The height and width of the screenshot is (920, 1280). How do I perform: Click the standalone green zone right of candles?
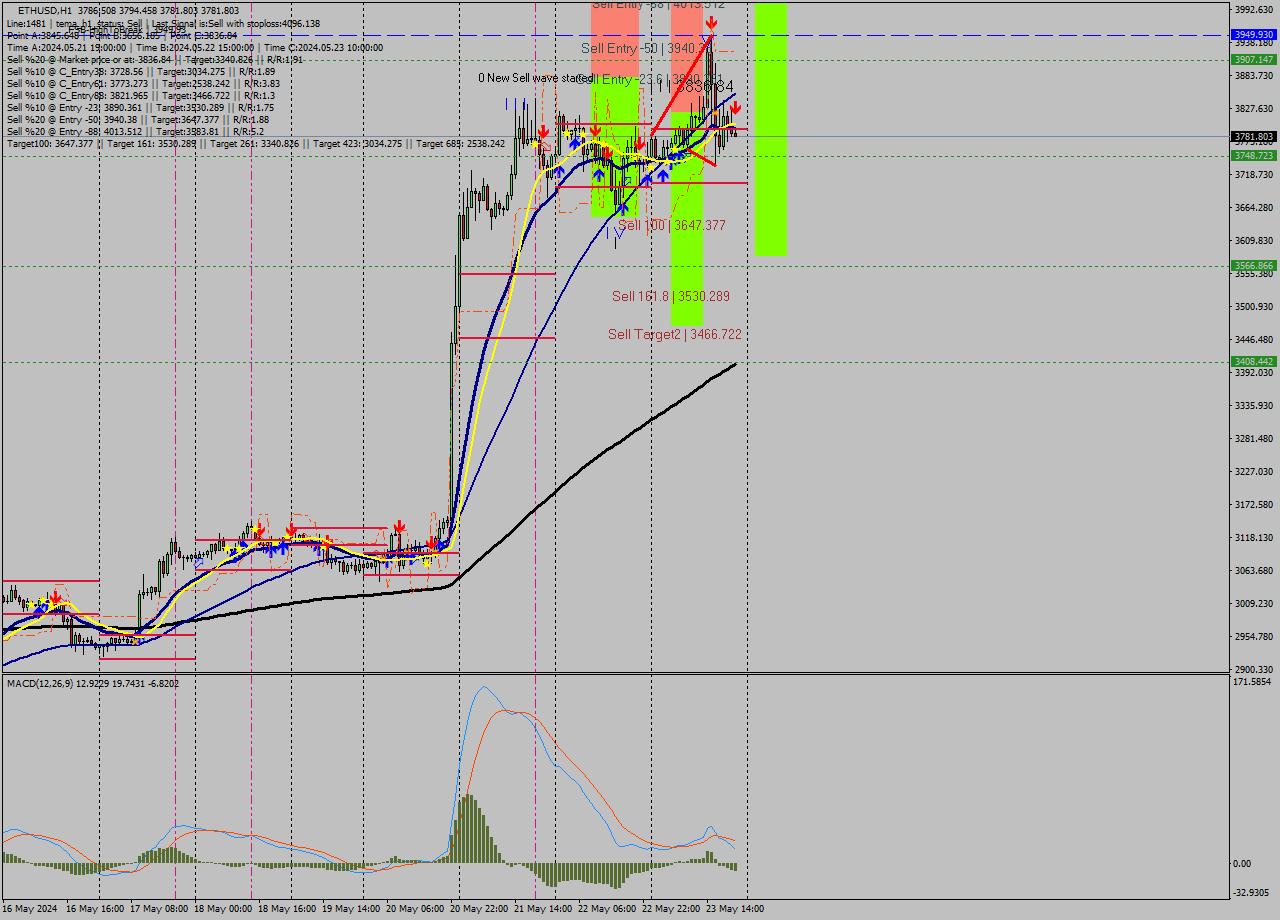(771, 129)
